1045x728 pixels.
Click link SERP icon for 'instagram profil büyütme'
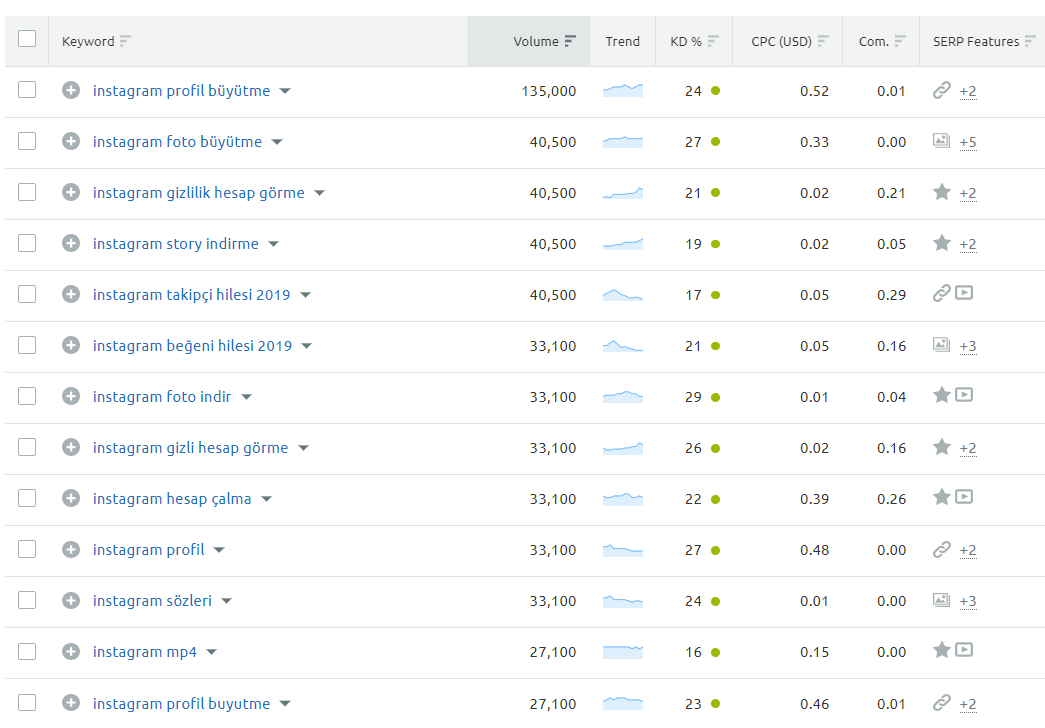pyautogui.click(x=941, y=90)
